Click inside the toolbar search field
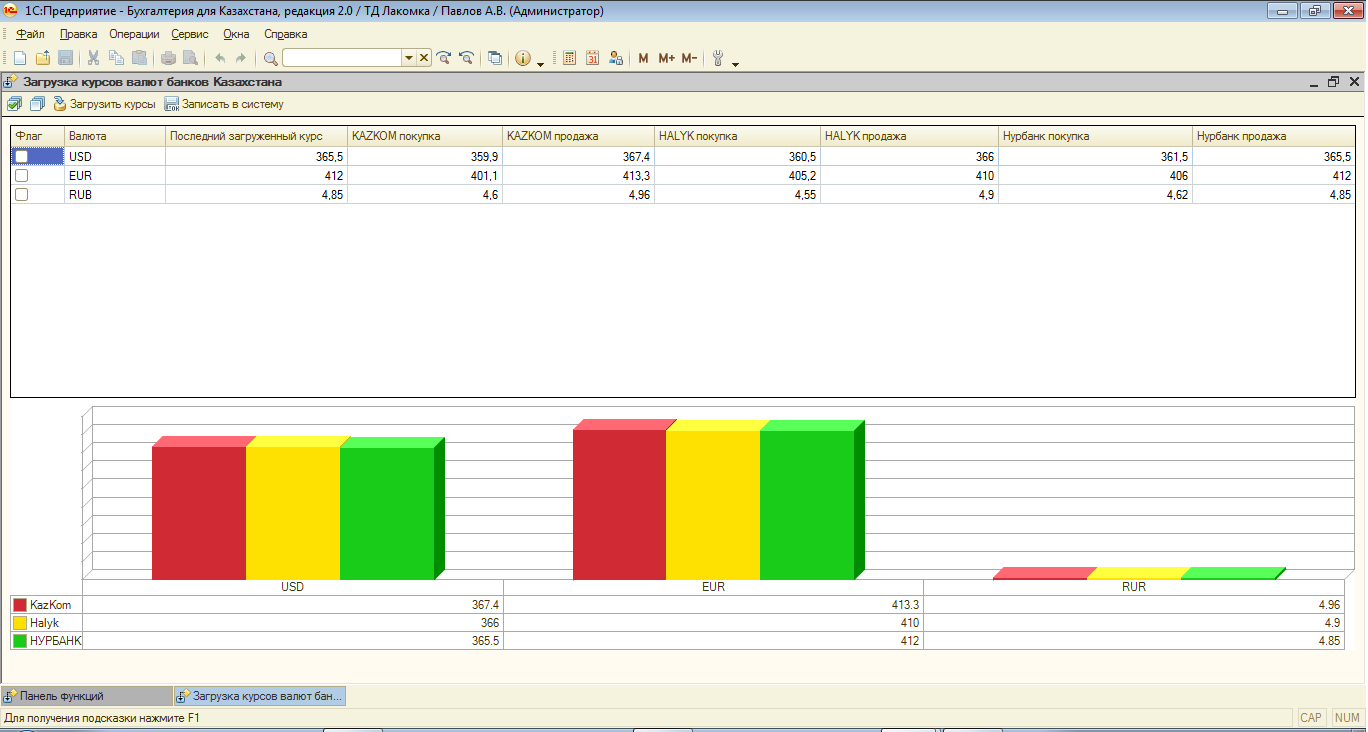 pyautogui.click(x=342, y=58)
